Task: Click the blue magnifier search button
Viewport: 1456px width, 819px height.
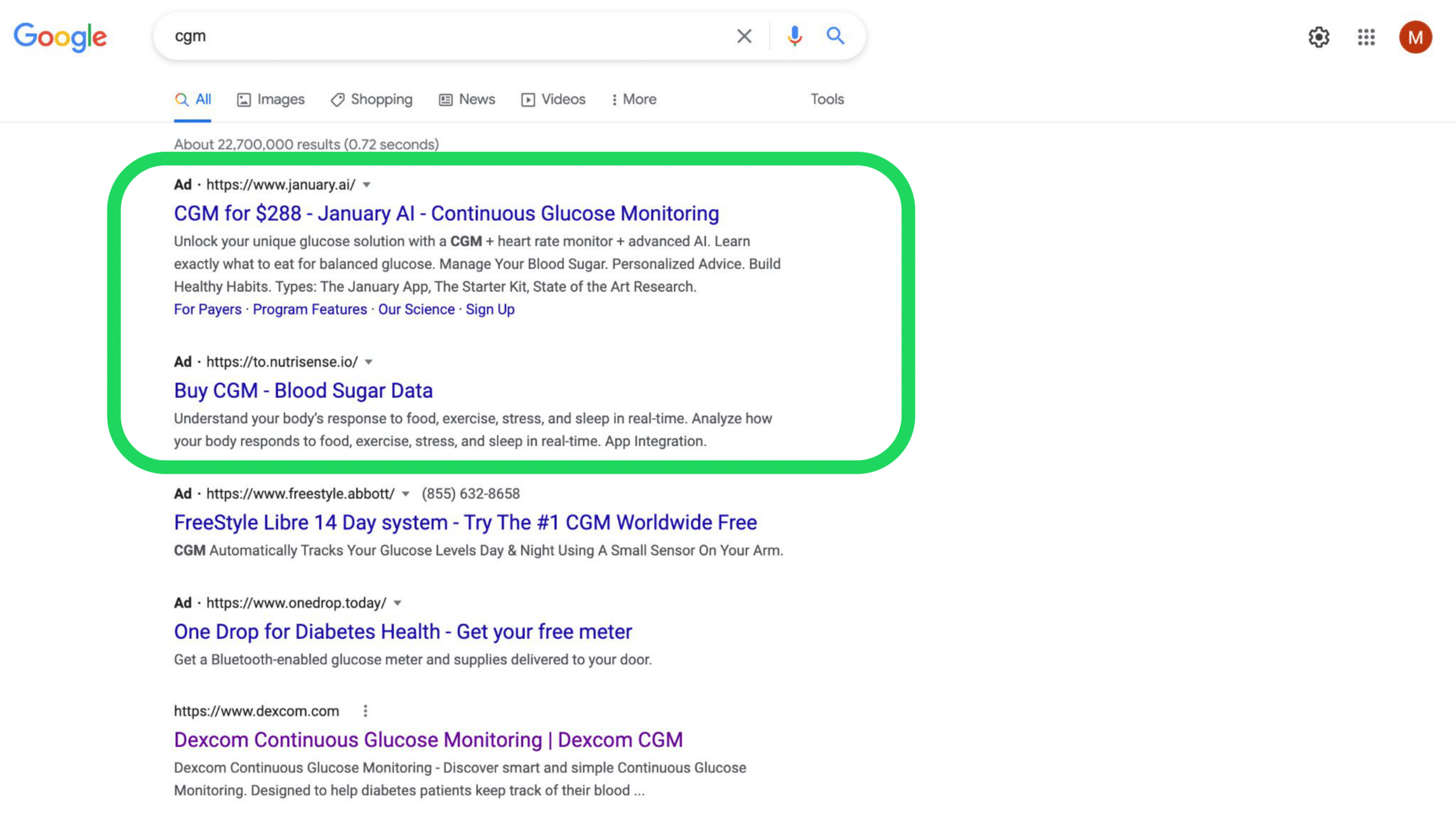Action: [x=835, y=36]
